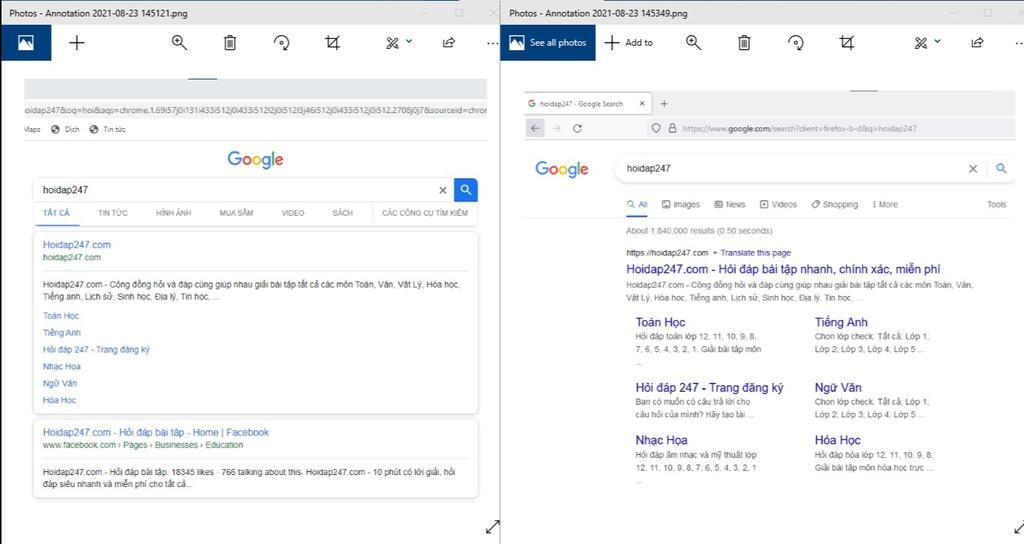Open new tab plus in Firefox screenshot
1024x544 pixels.
click(664, 103)
